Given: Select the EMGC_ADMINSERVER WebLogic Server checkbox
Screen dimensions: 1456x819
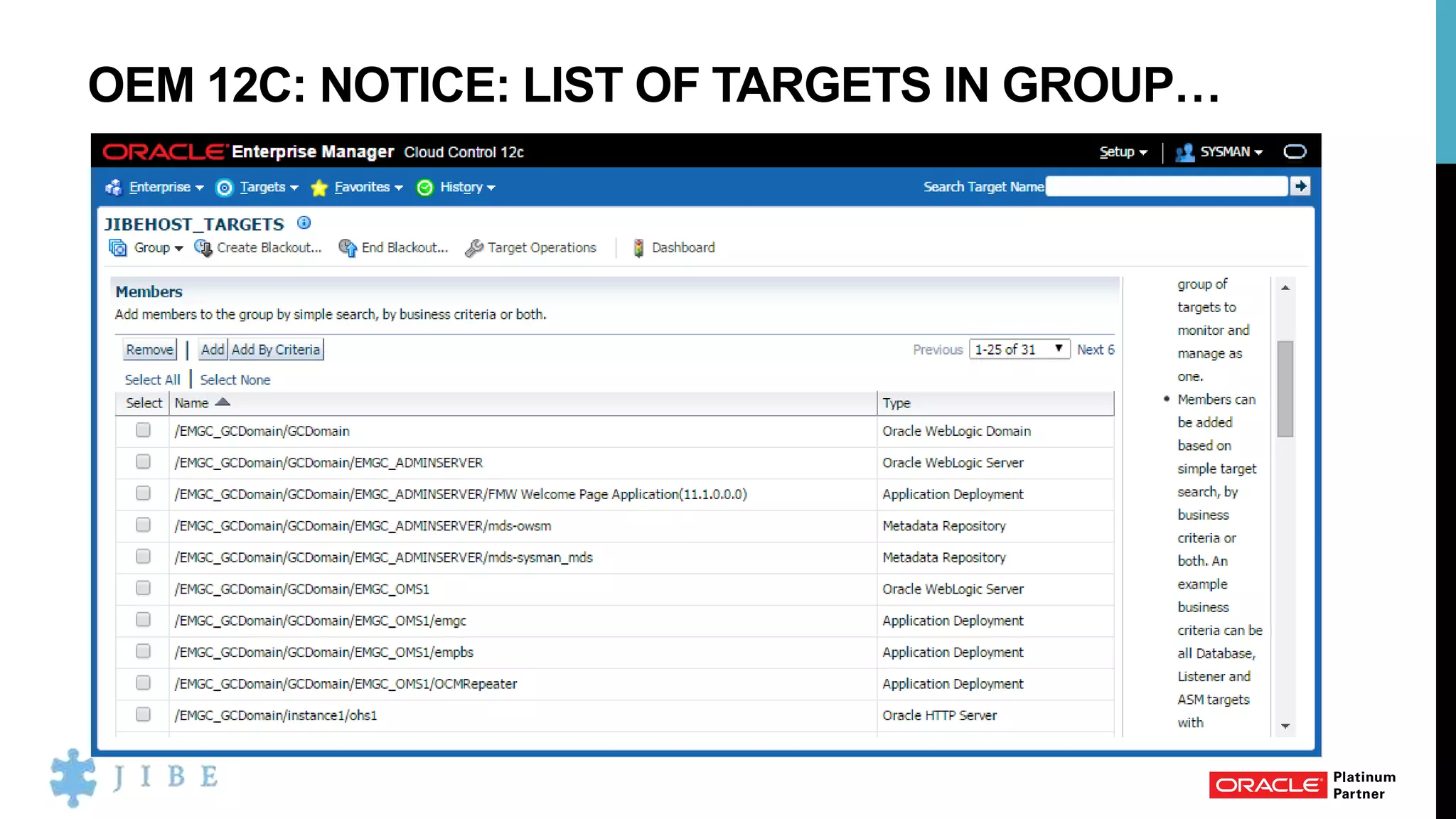Looking at the screenshot, I should pyautogui.click(x=143, y=461).
